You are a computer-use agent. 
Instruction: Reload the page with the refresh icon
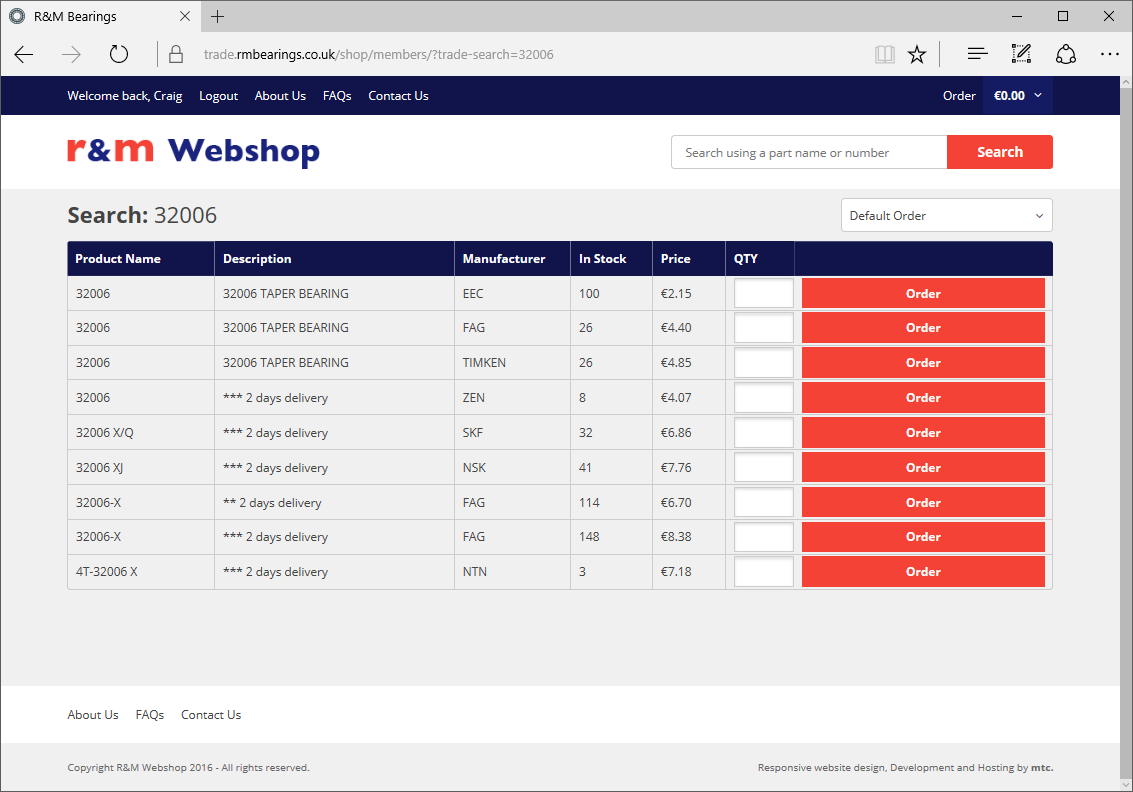[119, 54]
